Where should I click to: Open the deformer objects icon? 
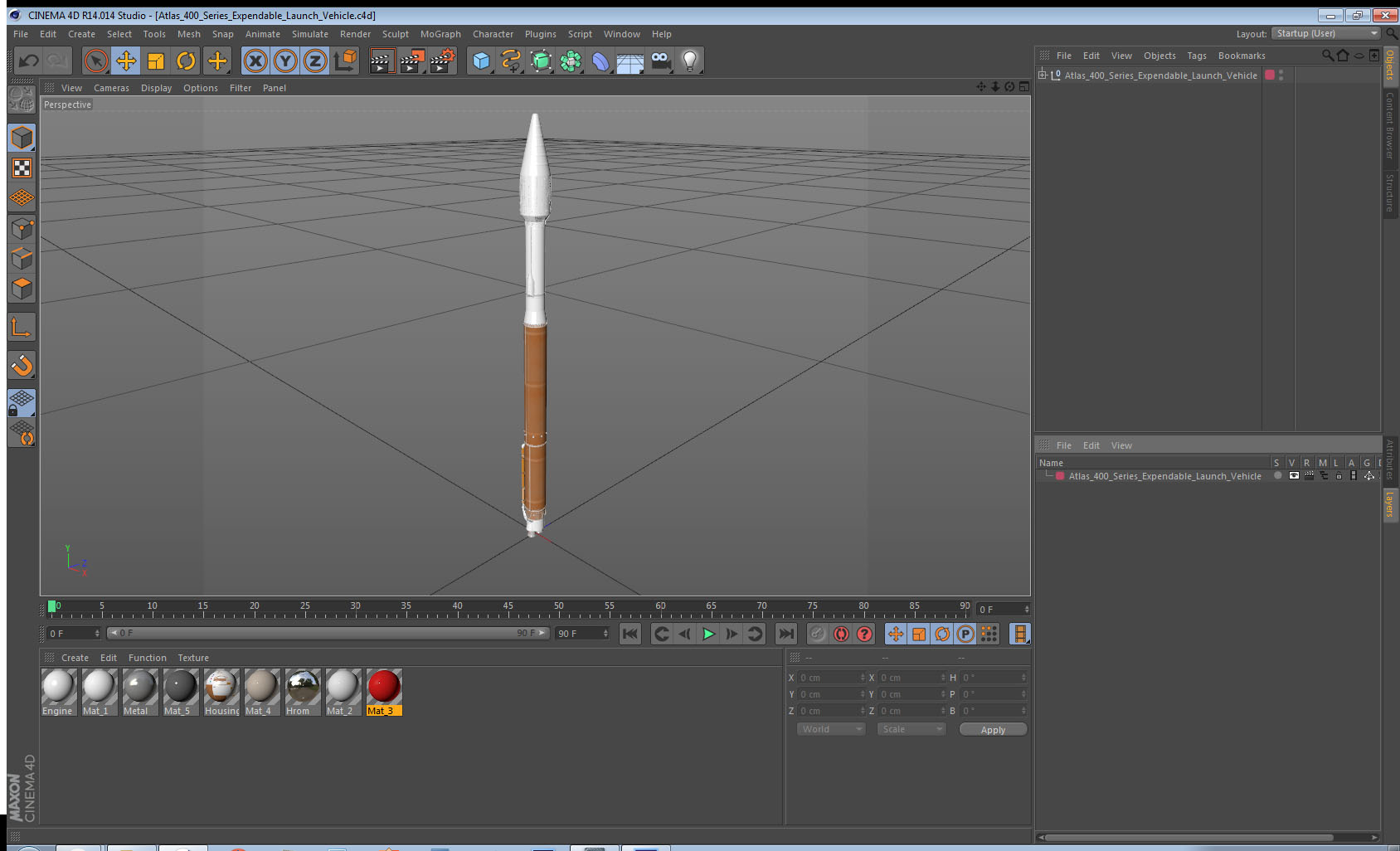pyautogui.click(x=600, y=61)
